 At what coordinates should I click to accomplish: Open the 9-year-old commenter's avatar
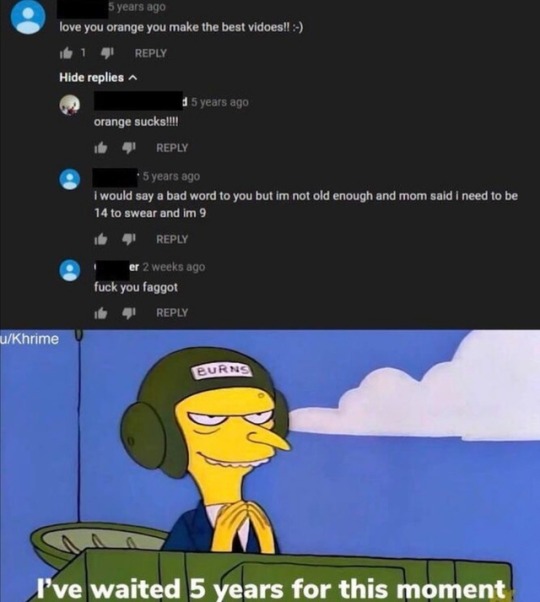[x=69, y=179]
